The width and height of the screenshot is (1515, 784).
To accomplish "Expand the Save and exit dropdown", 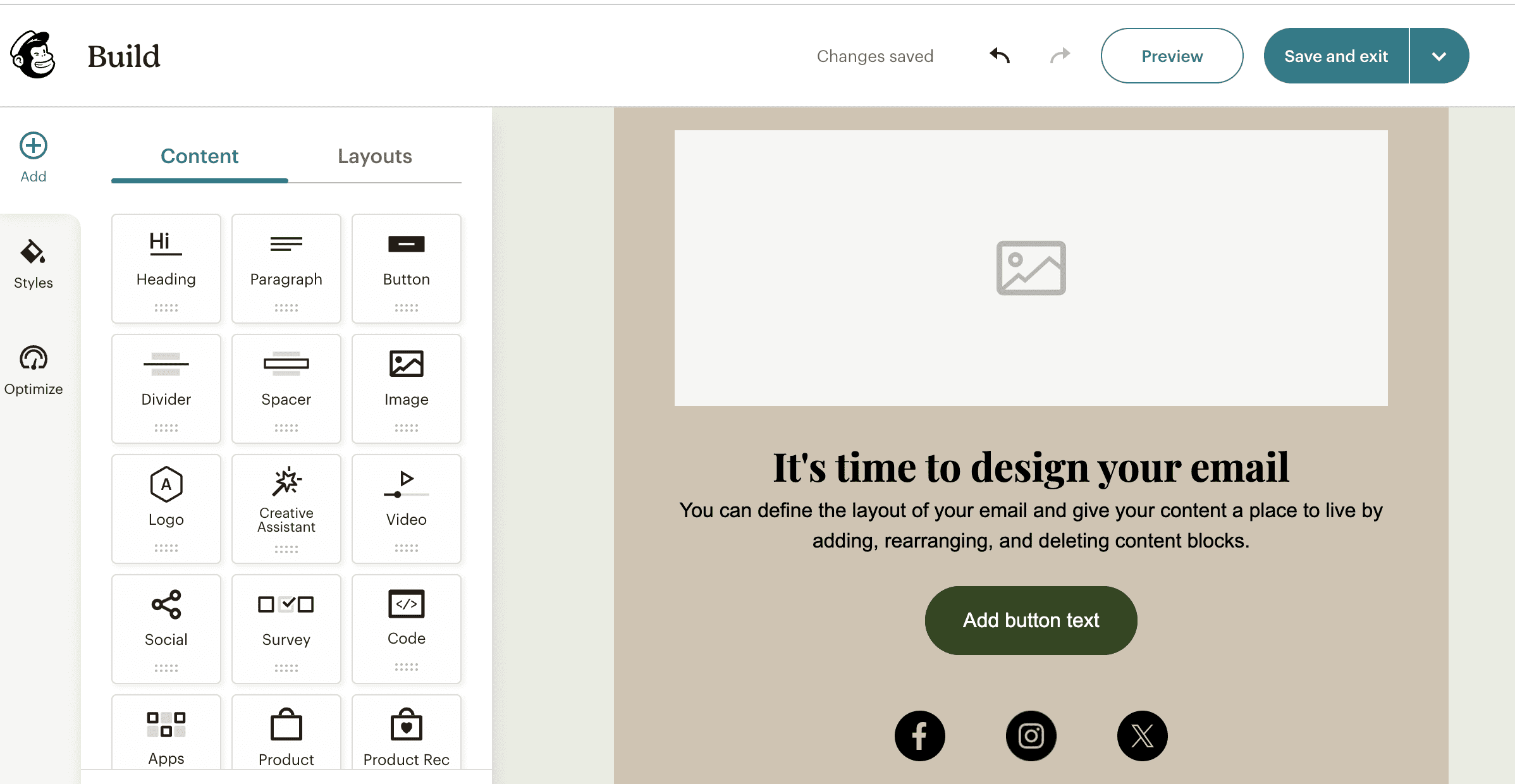I will tap(1439, 56).
